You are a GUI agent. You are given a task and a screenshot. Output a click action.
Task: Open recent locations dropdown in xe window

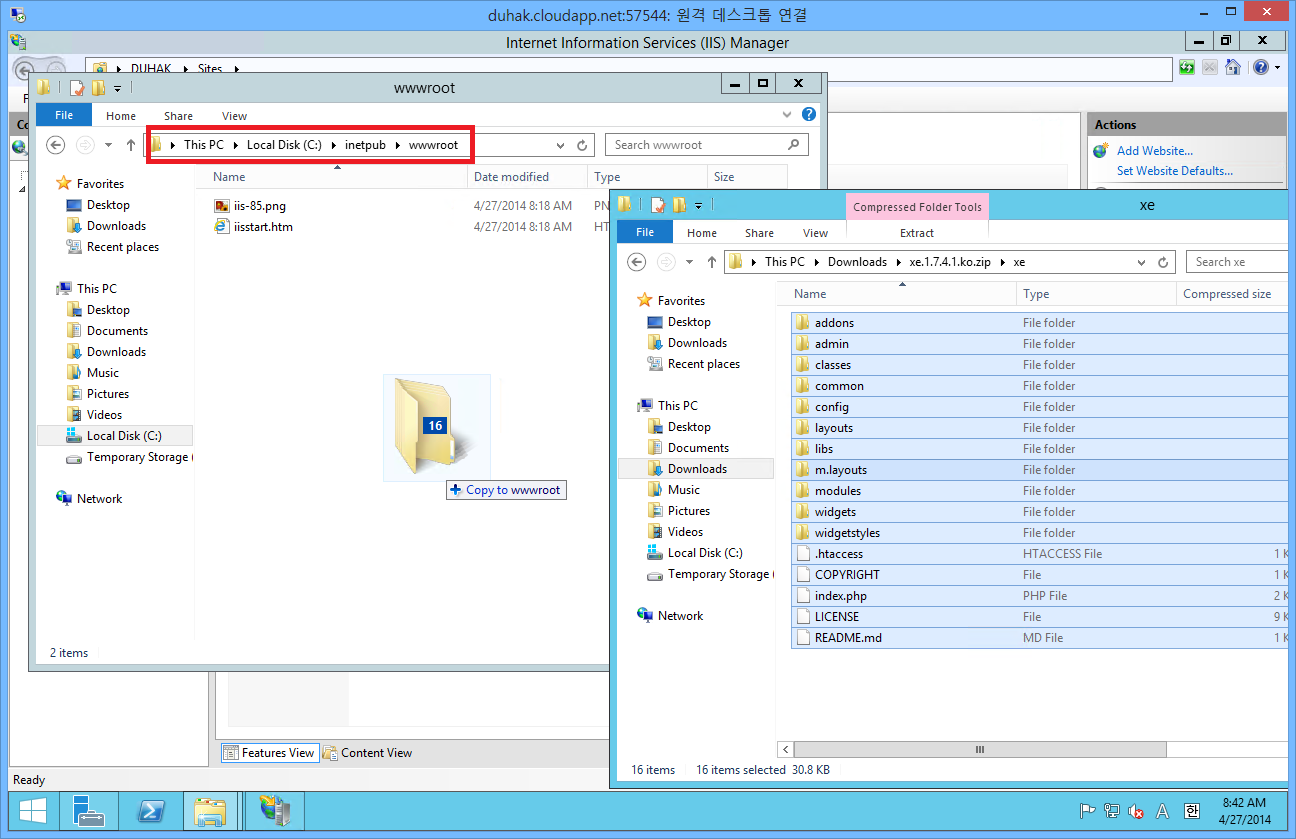pyautogui.click(x=689, y=262)
